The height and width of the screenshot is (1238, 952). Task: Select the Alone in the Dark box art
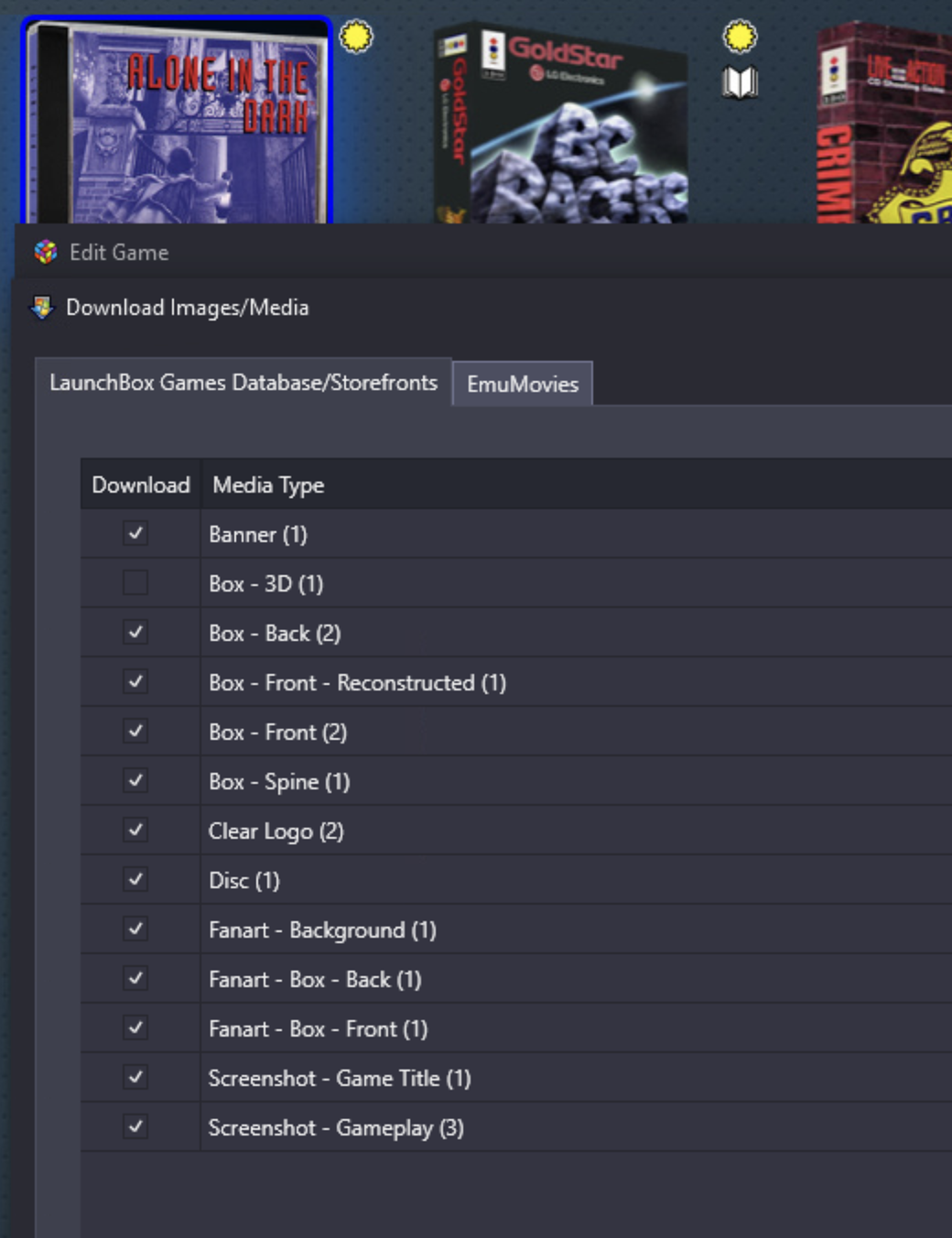[176, 121]
